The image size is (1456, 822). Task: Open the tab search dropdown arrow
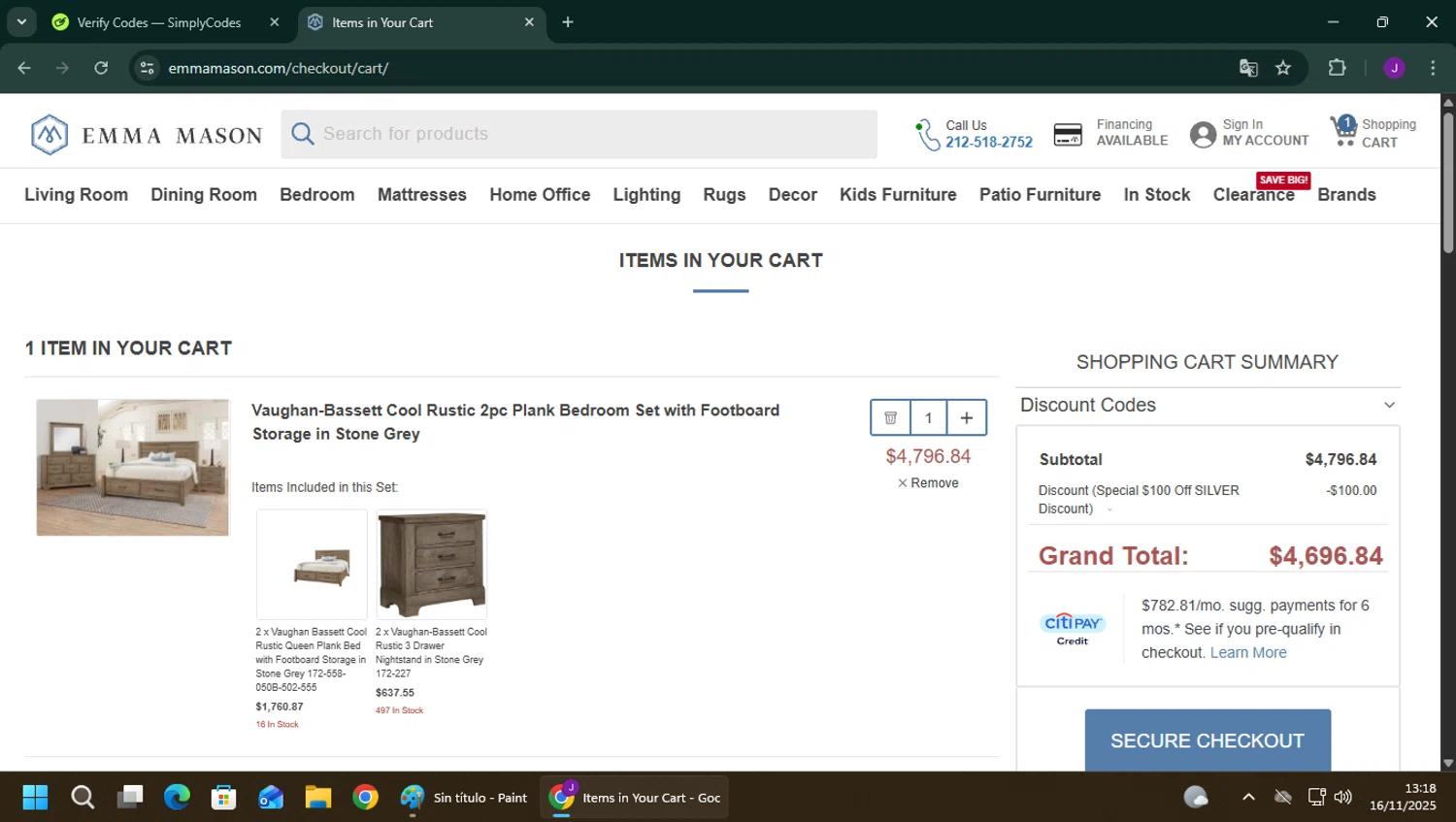click(x=21, y=21)
